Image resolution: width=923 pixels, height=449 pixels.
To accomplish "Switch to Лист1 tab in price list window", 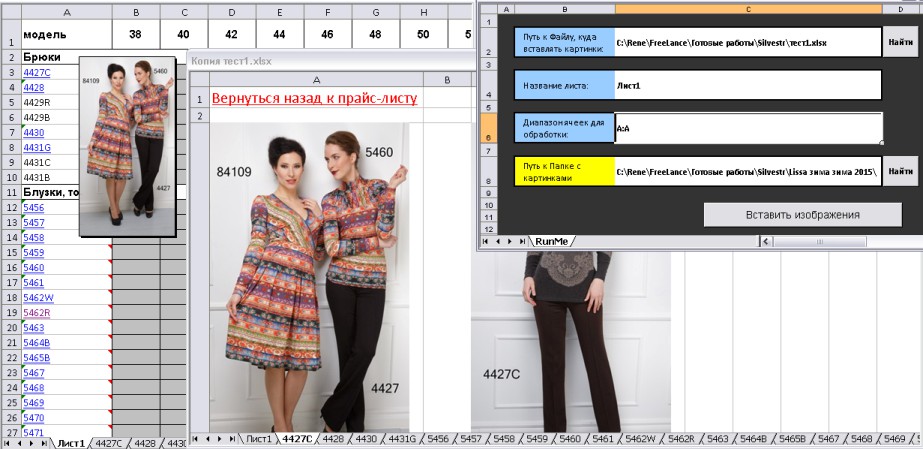I will [x=71, y=443].
